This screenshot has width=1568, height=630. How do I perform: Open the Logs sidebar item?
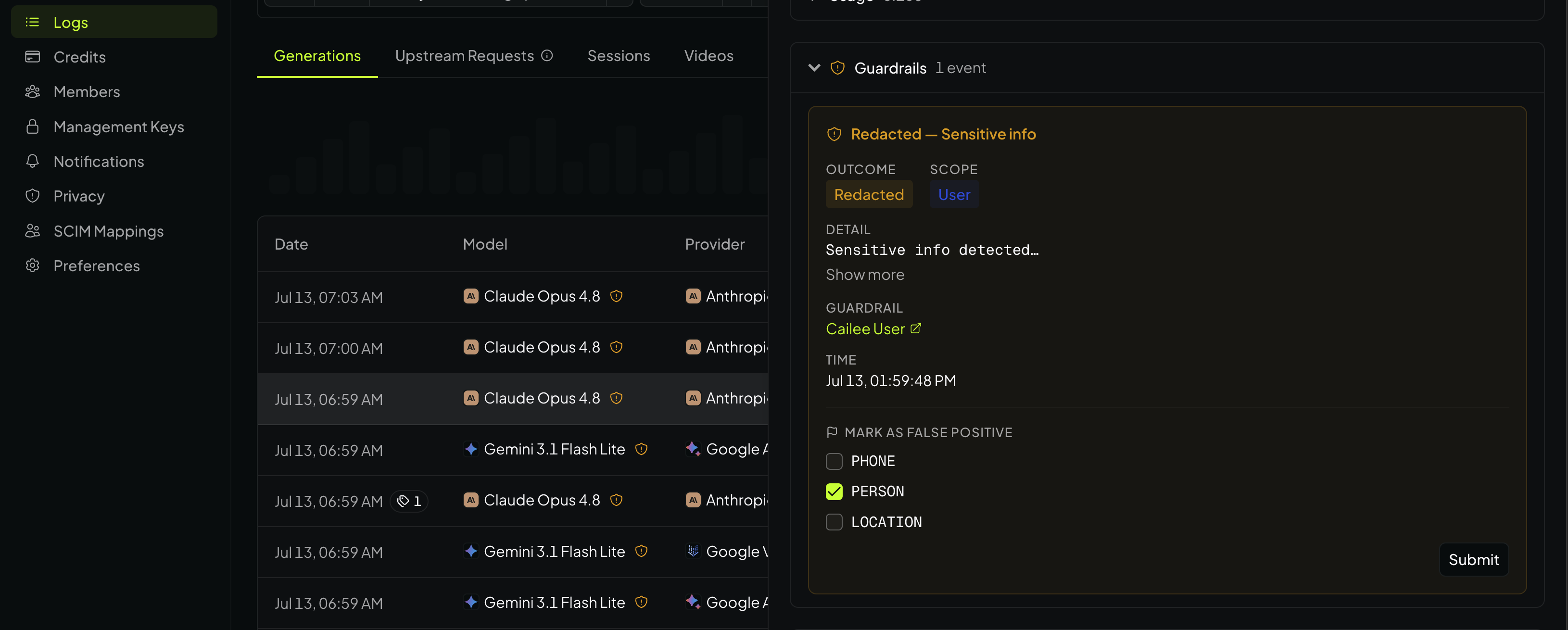tap(114, 23)
